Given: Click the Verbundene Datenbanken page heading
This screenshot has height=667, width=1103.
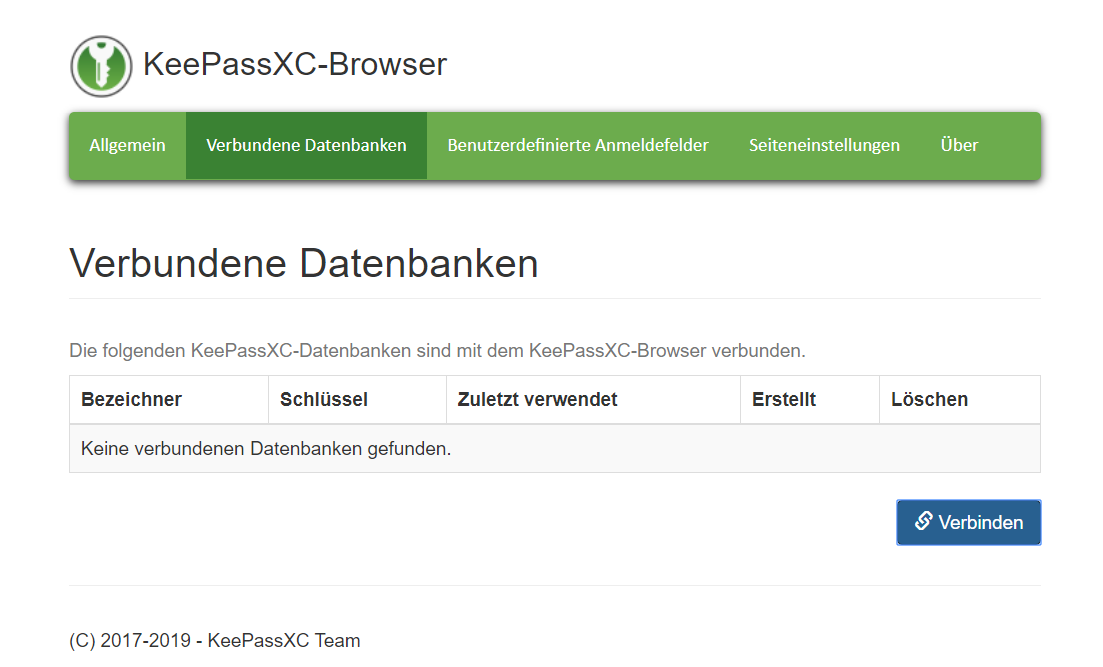Looking at the screenshot, I should [x=304, y=264].
